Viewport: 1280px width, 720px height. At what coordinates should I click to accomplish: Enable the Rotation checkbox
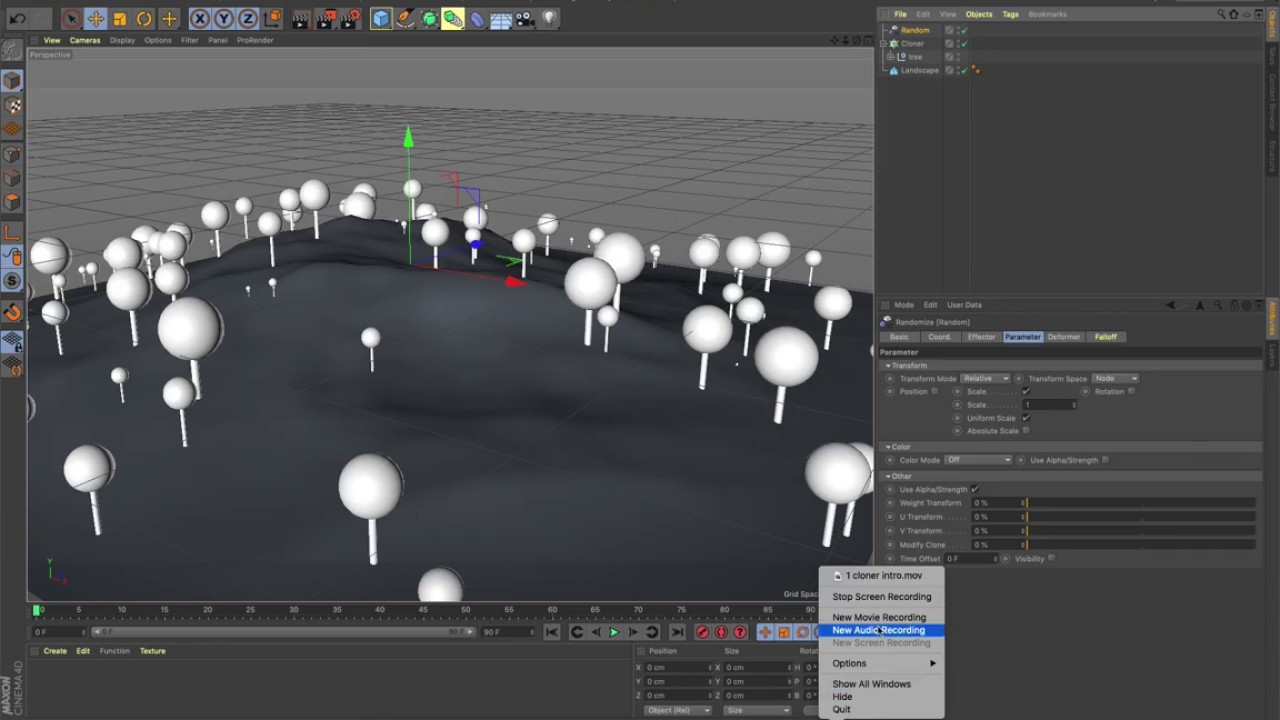pos(1132,392)
